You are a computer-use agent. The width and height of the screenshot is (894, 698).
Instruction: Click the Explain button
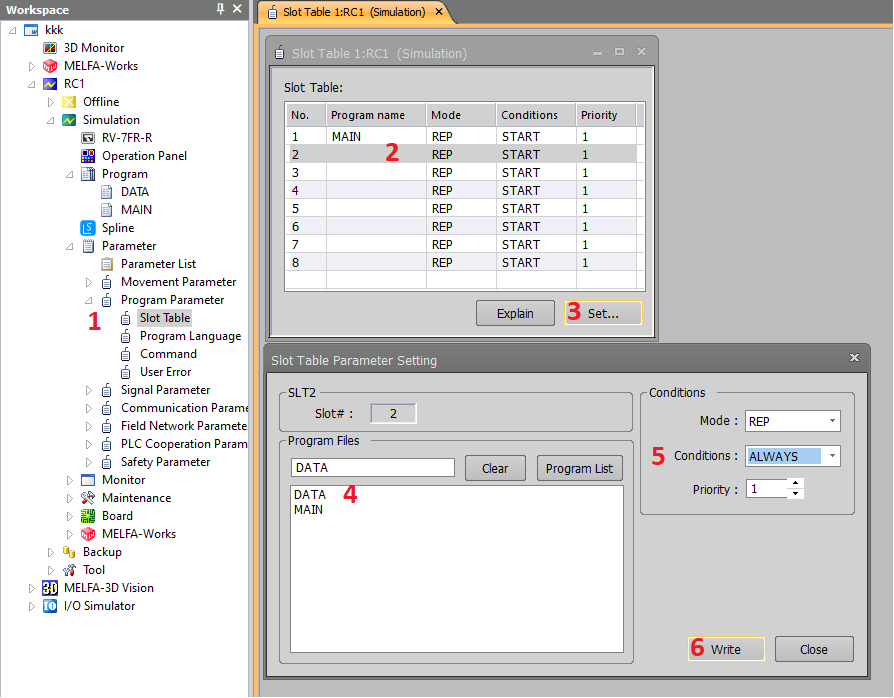[x=515, y=314]
